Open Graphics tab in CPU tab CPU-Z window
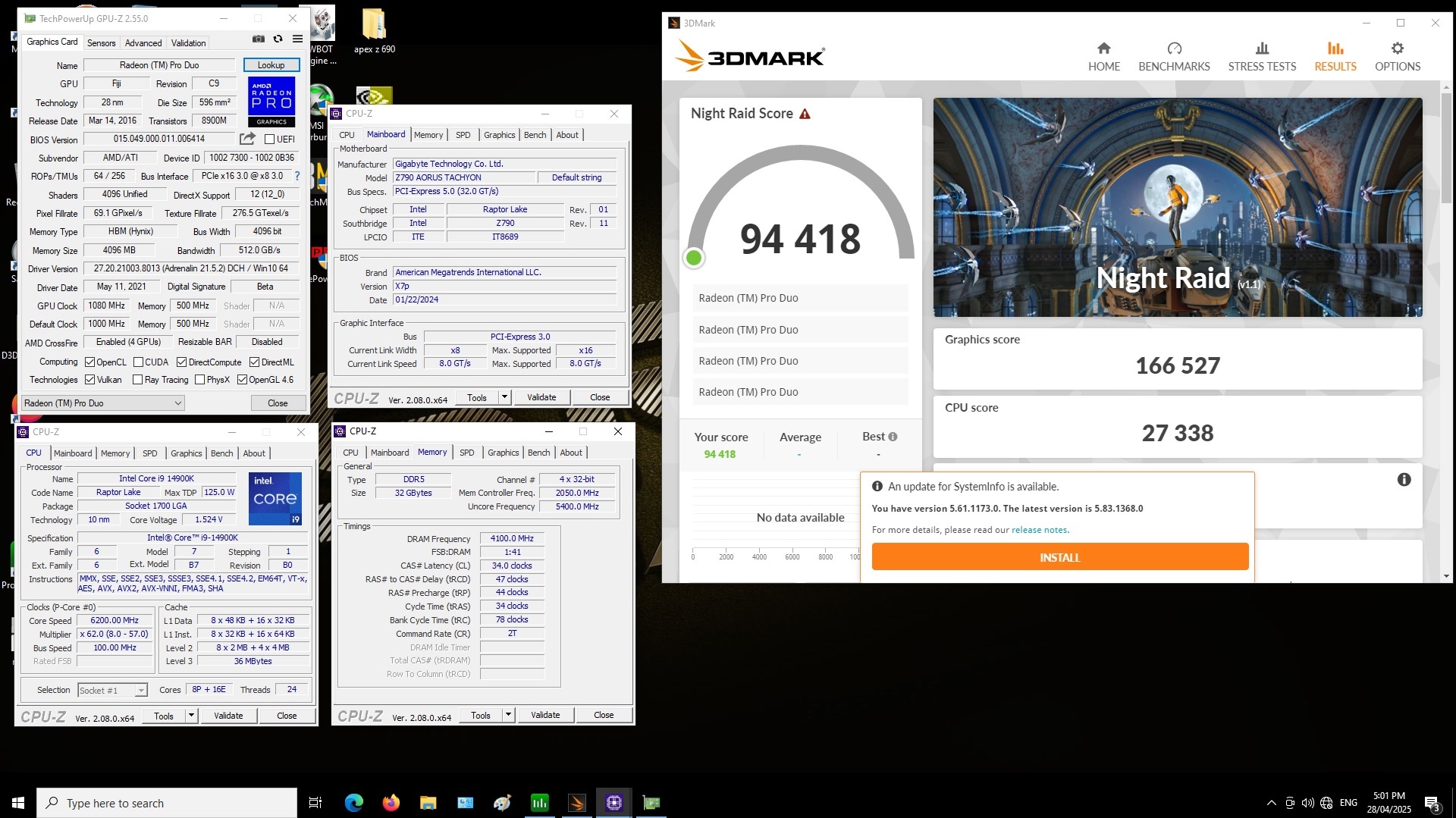The height and width of the screenshot is (818, 1456). [187, 453]
